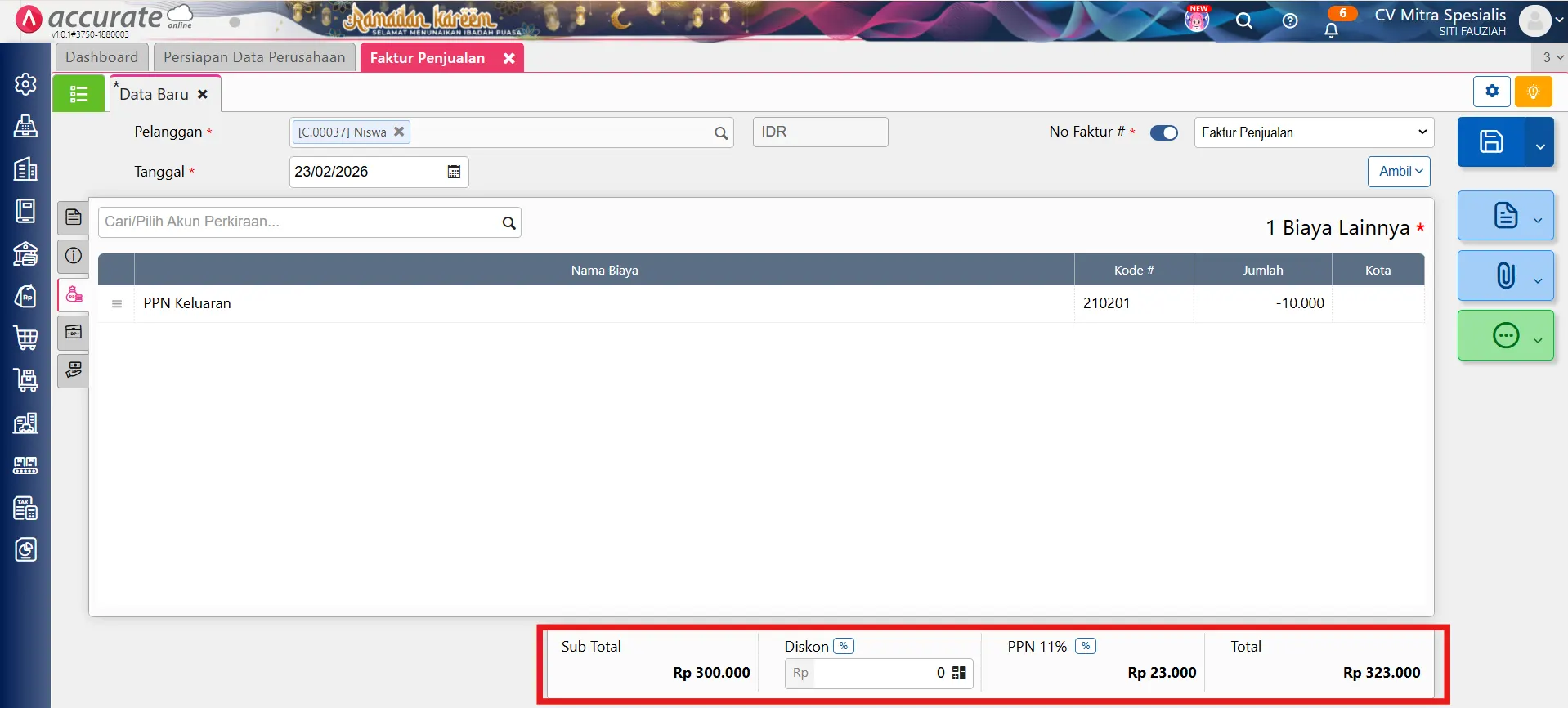Image resolution: width=1568 pixels, height=708 pixels.
Task: Open the attachment paperclip button
Action: (1505, 276)
